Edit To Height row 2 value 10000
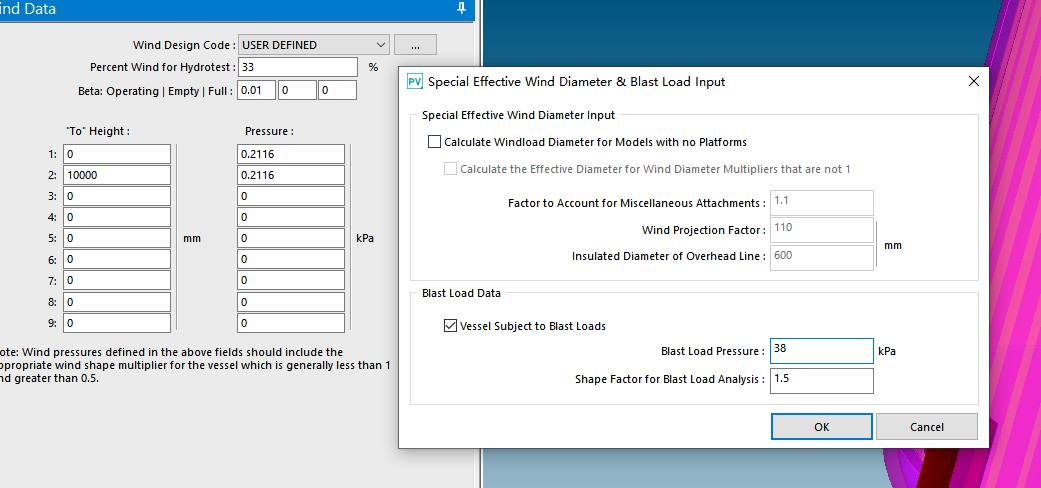The width and height of the screenshot is (1041, 488). [x=117, y=175]
